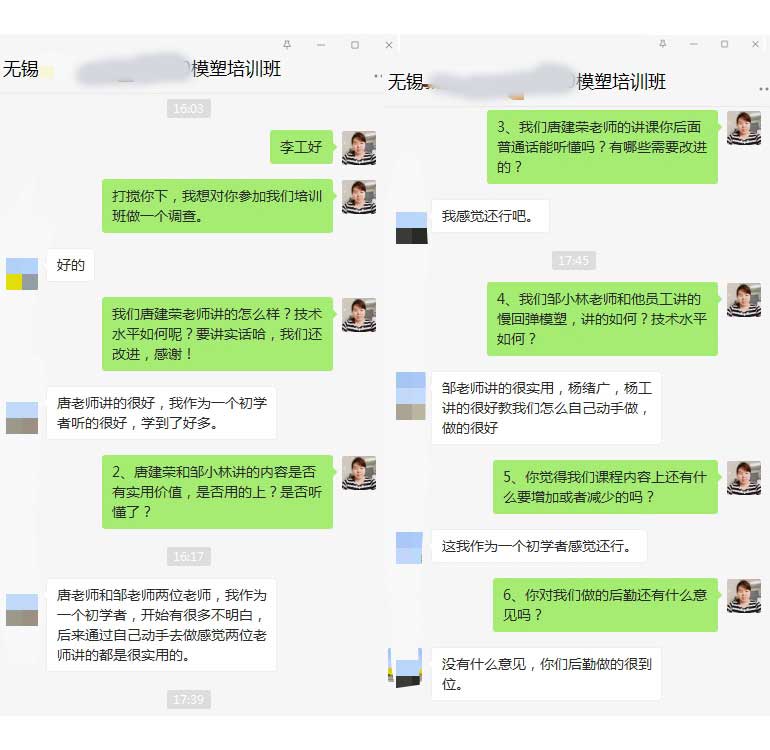Click the 17:45 timestamp label
Image resolution: width=770 pixels, height=750 pixels.
pyautogui.click(x=574, y=260)
